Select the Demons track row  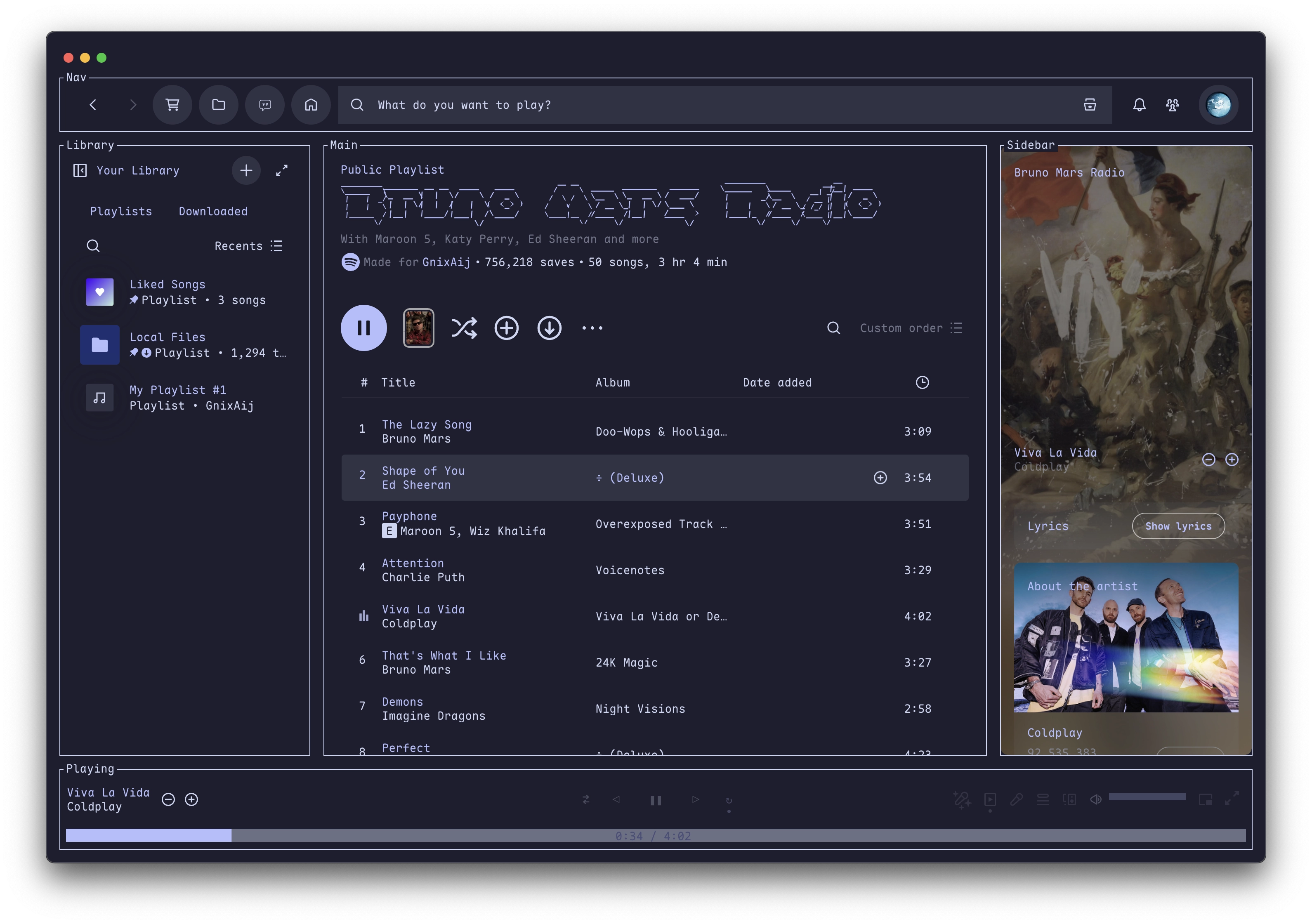click(x=655, y=709)
